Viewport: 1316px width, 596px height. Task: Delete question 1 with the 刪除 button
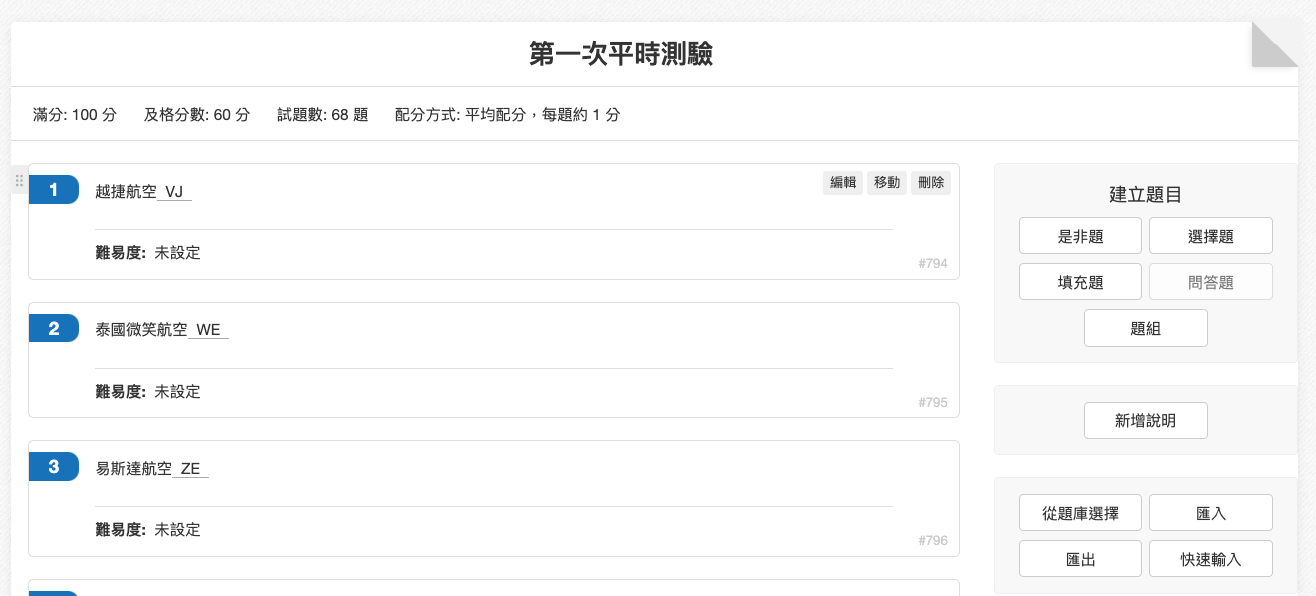(x=931, y=182)
